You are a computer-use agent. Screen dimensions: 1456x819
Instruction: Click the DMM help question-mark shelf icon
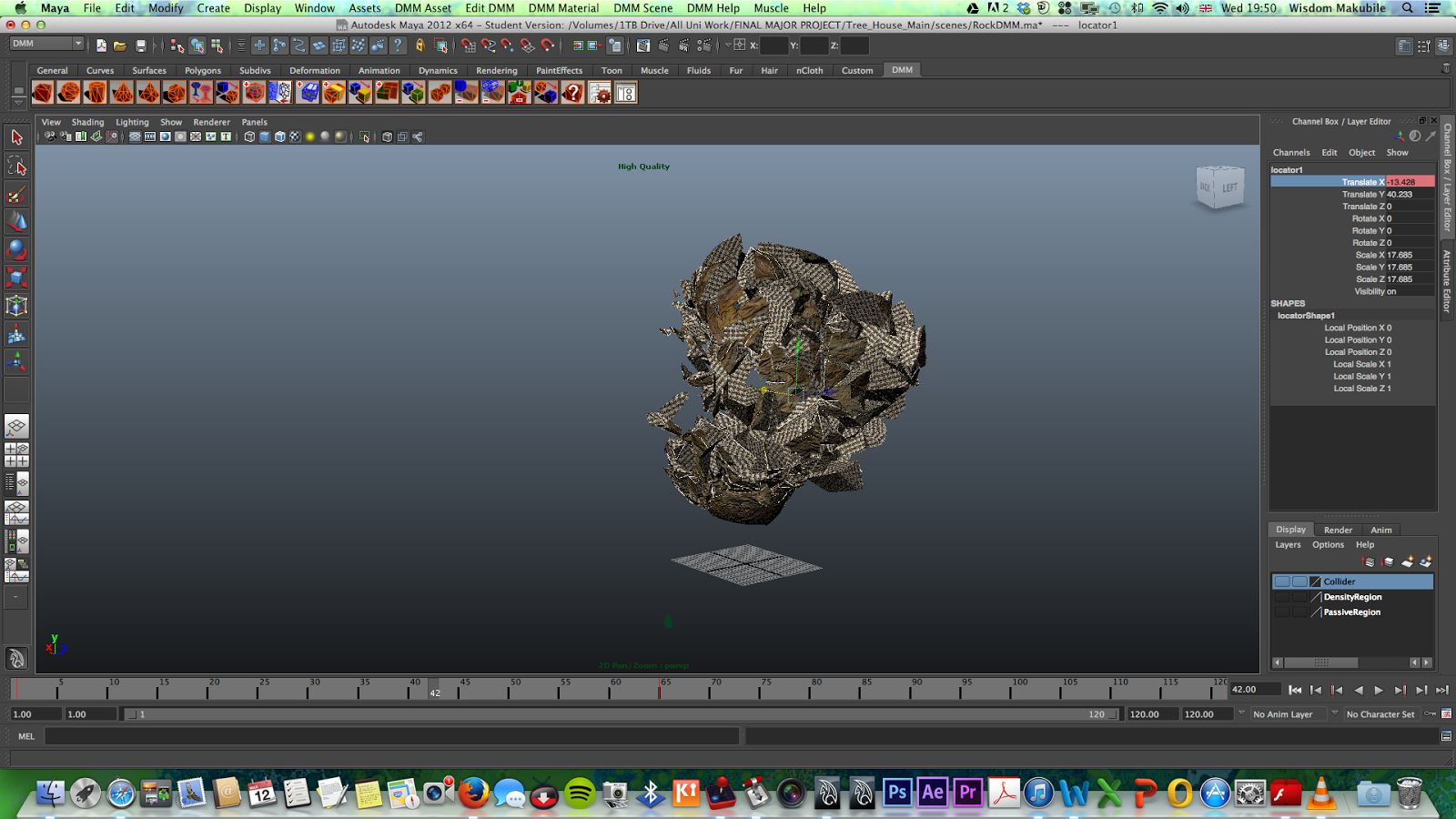click(x=572, y=93)
